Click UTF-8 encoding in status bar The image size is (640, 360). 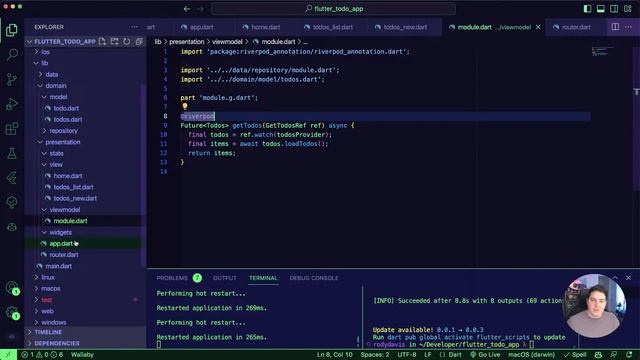pyautogui.click(x=407, y=355)
